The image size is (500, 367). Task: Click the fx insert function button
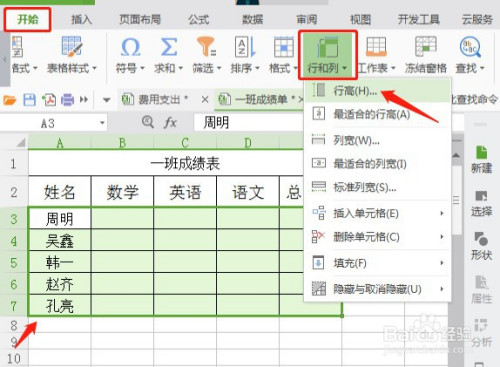tap(170, 123)
